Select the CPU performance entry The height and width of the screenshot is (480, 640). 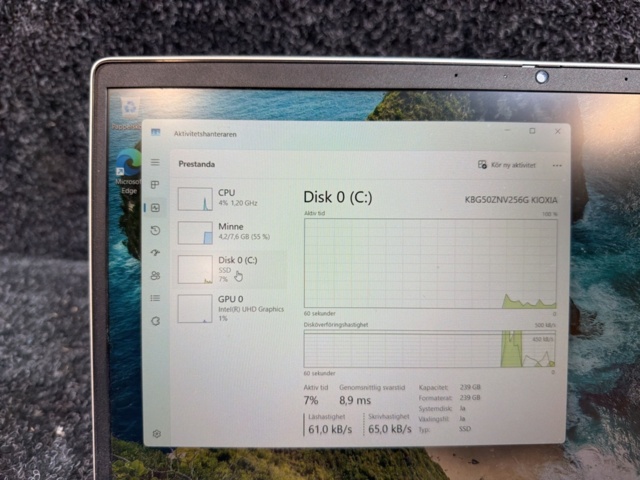[231, 199]
